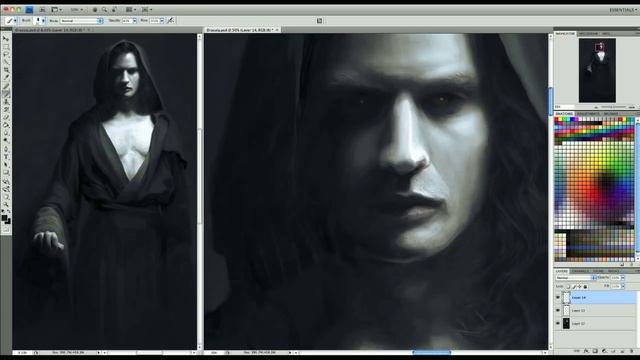Toggle lock all for the layer
The image size is (640, 360).
pyautogui.click(x=585, y=286)
